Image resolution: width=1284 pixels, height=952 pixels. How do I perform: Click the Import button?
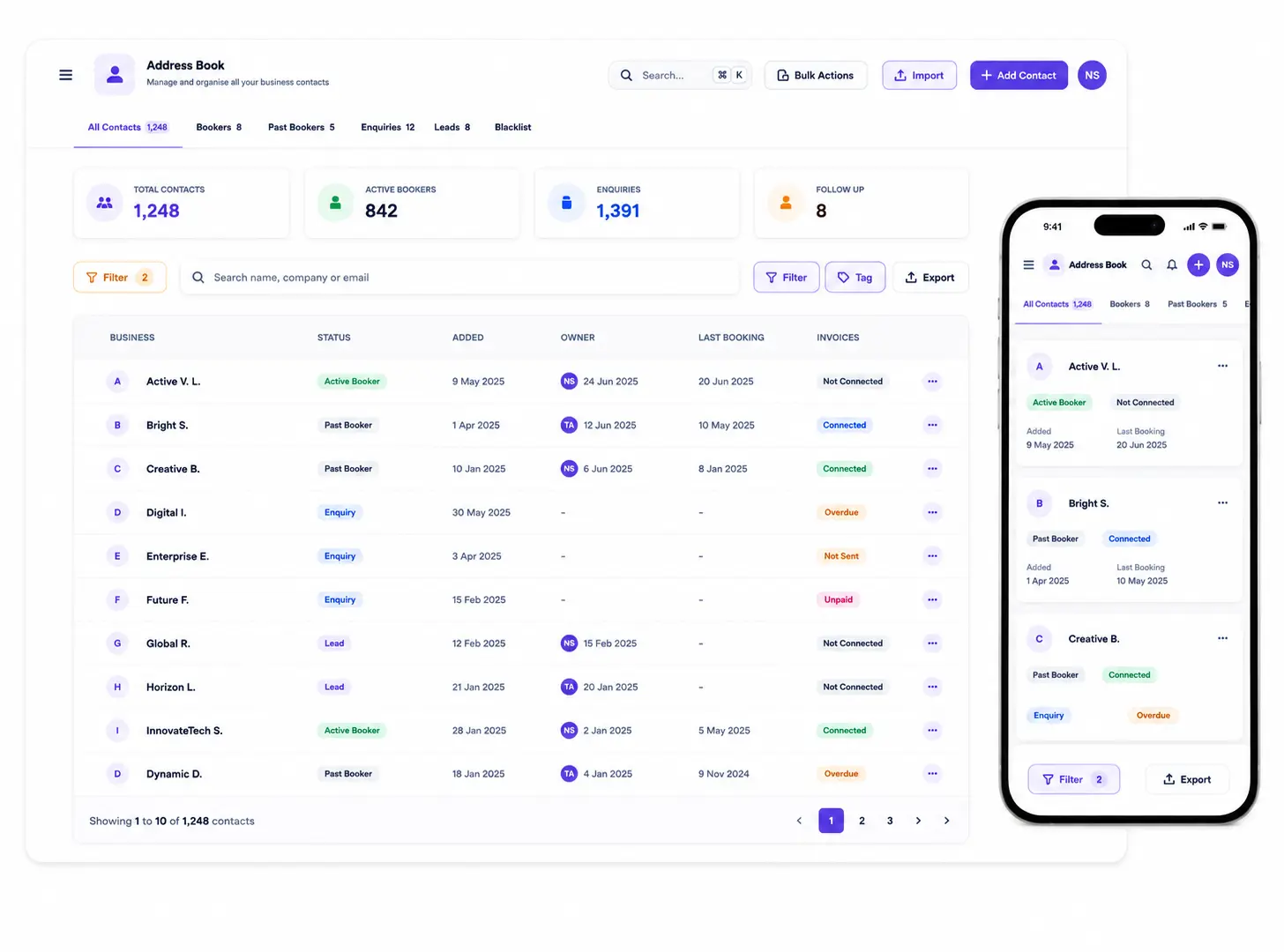pyautogui.click(x=919, y=75)
